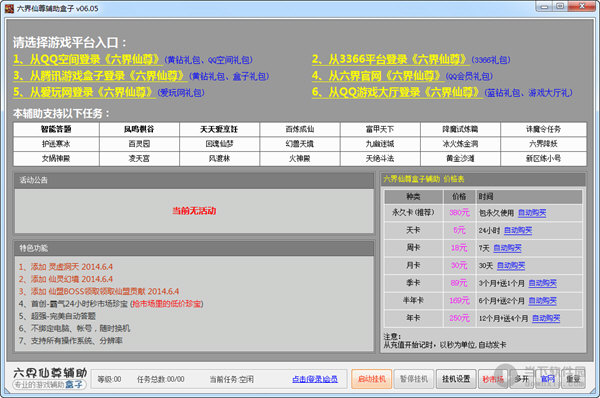
Task: Click the red 秒市场 button
Action: tap(493, 379)
